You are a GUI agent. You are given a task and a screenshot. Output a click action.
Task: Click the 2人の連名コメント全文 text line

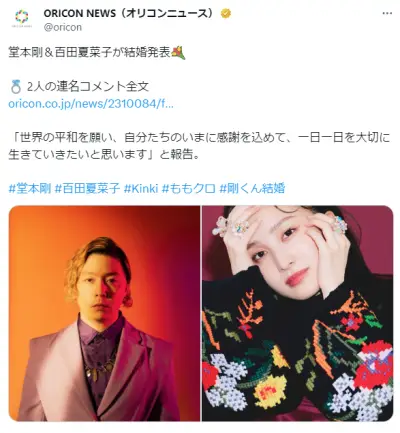click(88, 87)
